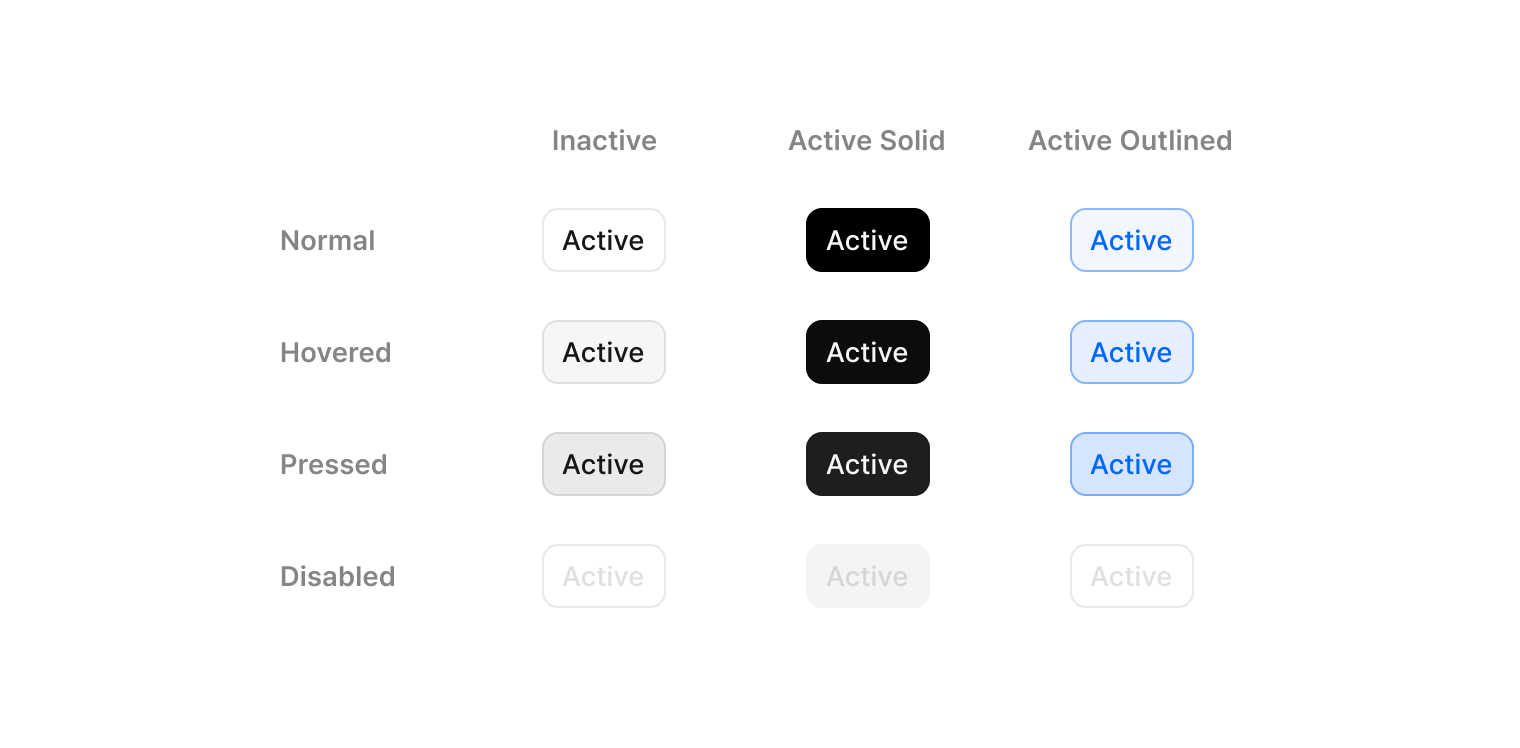Click the Inactive Normal state Active button
The height and width of the screenshot is (748, 1520).
pos(604,240)
